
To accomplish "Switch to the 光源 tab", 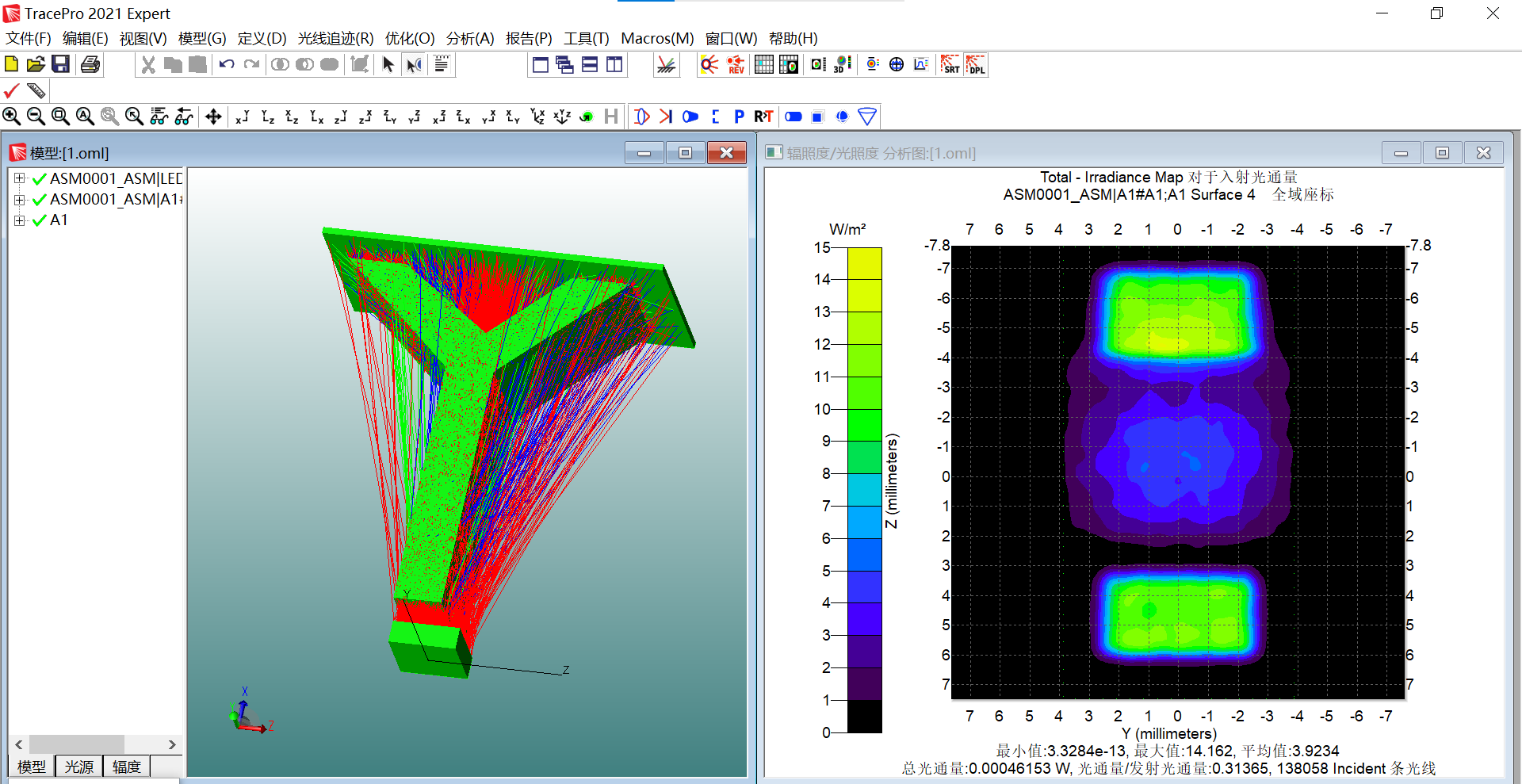I will [79, 767].
